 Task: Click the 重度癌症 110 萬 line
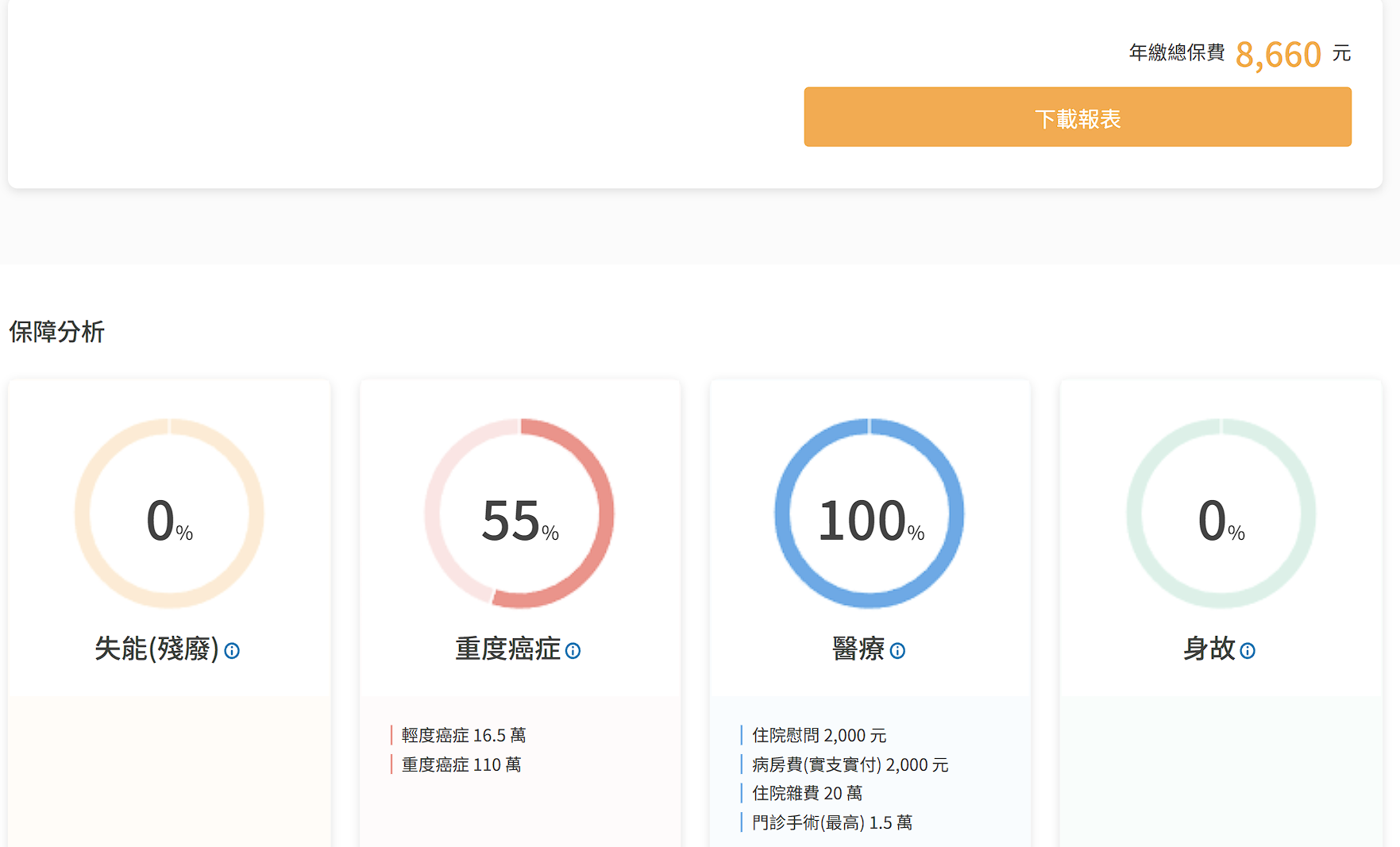461,764
